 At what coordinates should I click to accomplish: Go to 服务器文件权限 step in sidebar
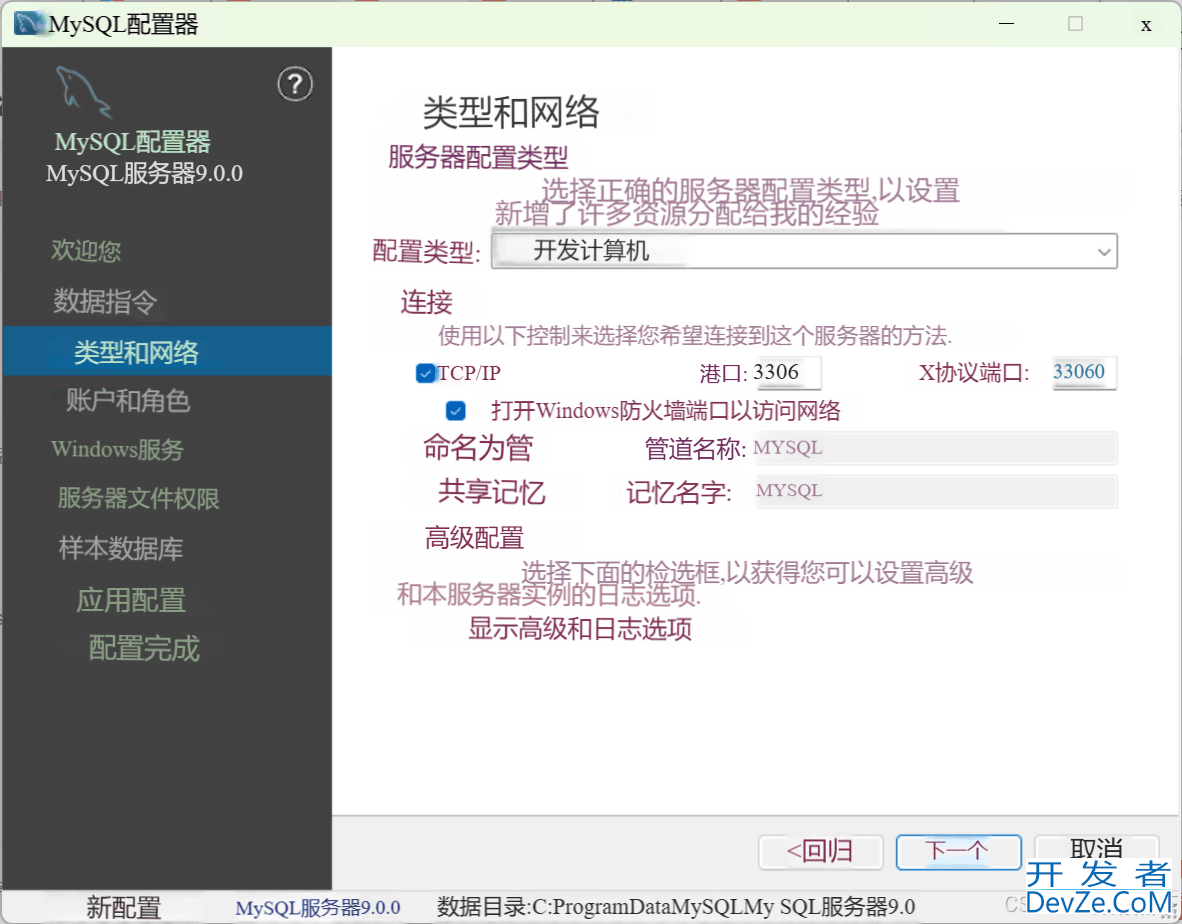(x=139, y=498)
